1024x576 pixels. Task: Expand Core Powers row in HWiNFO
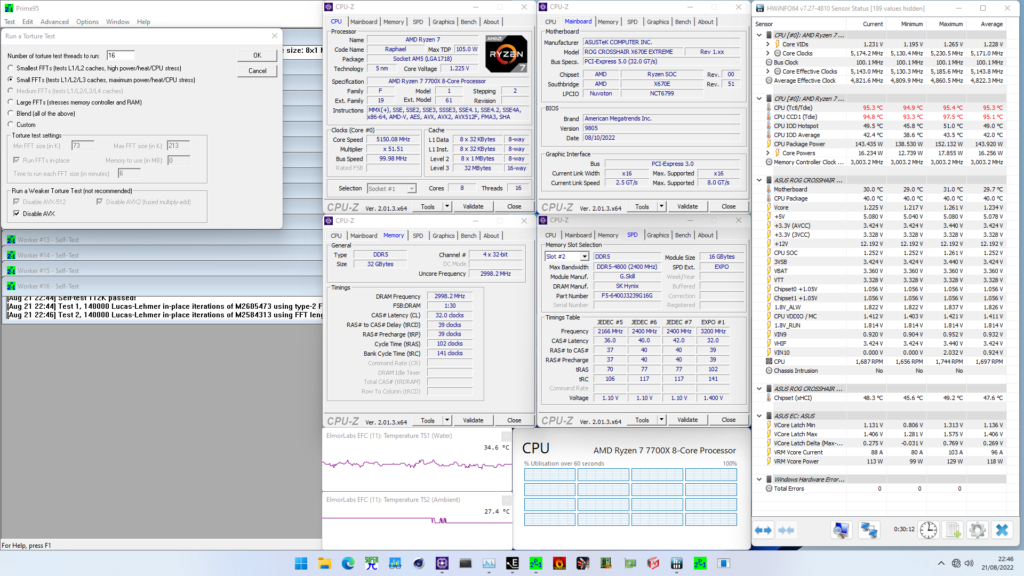(768, 153)
